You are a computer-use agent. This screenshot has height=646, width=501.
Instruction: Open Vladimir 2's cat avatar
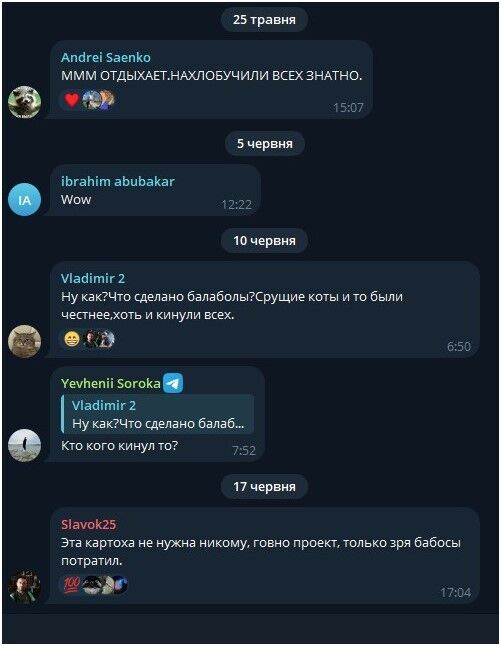[x=24, y=341]
